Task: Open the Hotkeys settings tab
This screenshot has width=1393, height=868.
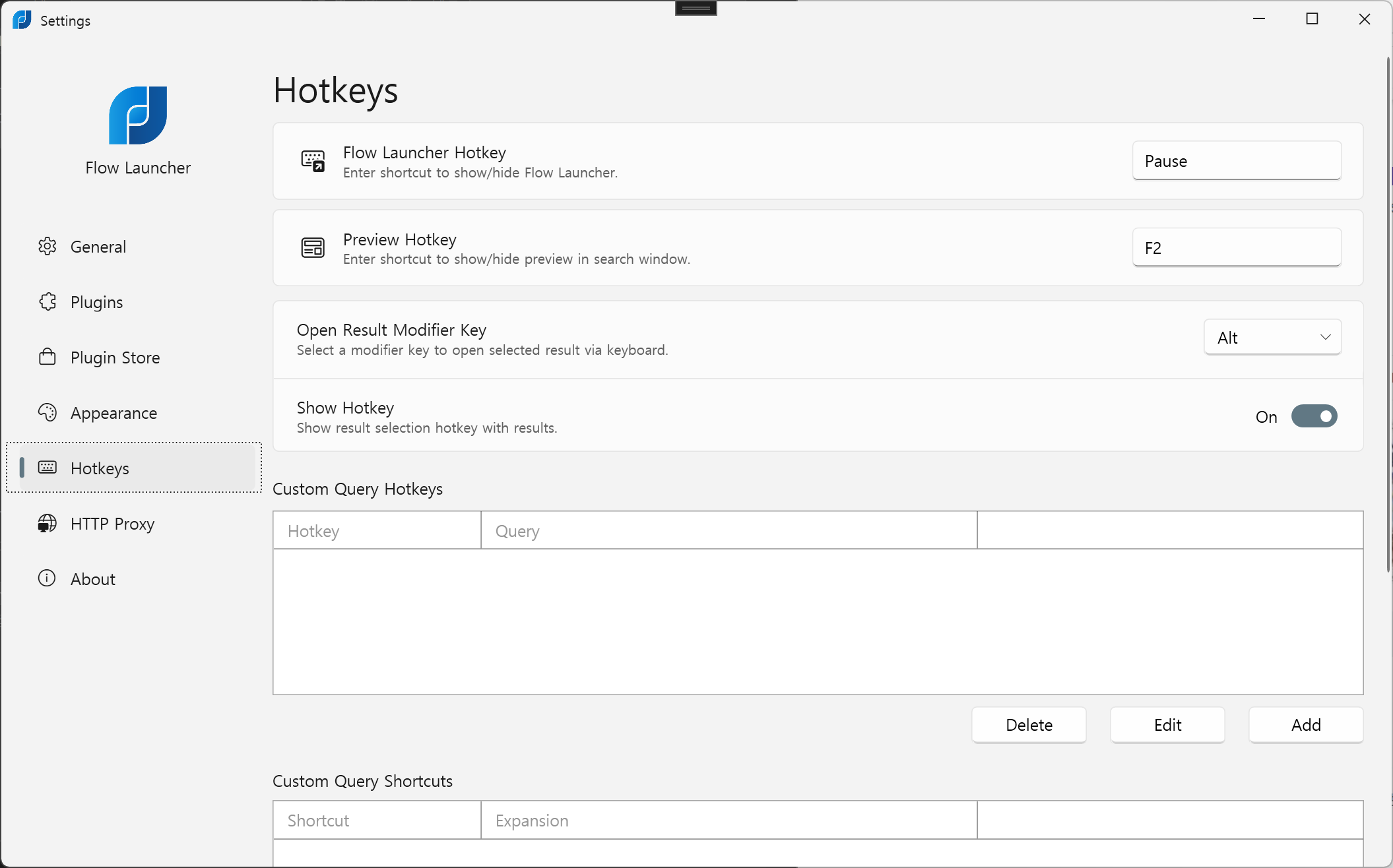Action: click(x=100, y=468)
